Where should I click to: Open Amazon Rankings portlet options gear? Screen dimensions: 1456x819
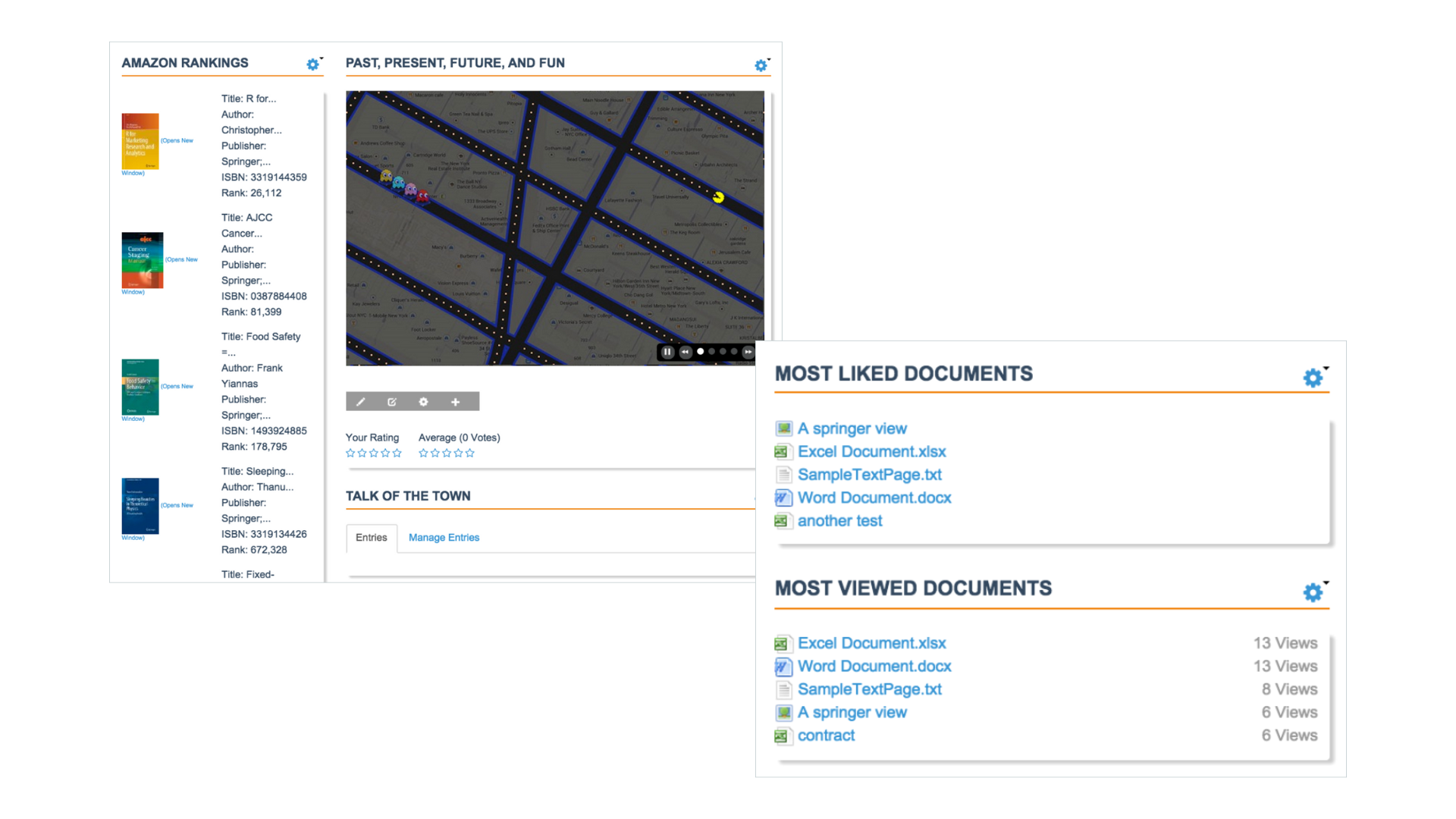click(312, 64)
